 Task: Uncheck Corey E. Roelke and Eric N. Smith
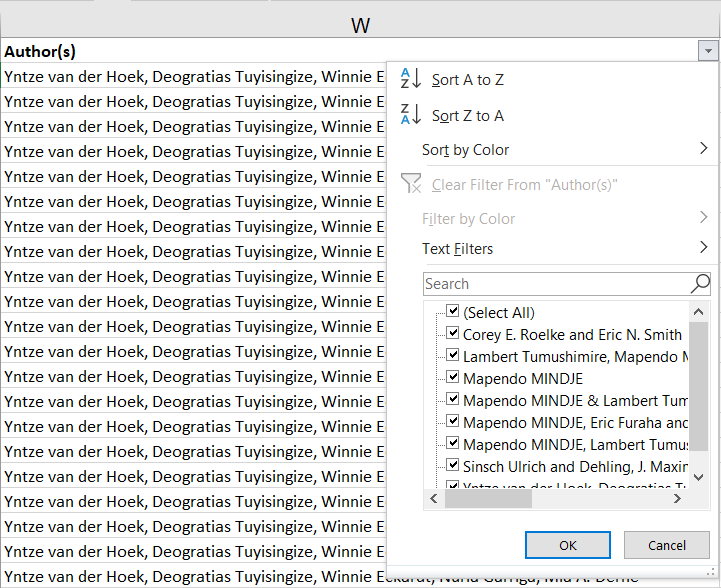[453, 333]
